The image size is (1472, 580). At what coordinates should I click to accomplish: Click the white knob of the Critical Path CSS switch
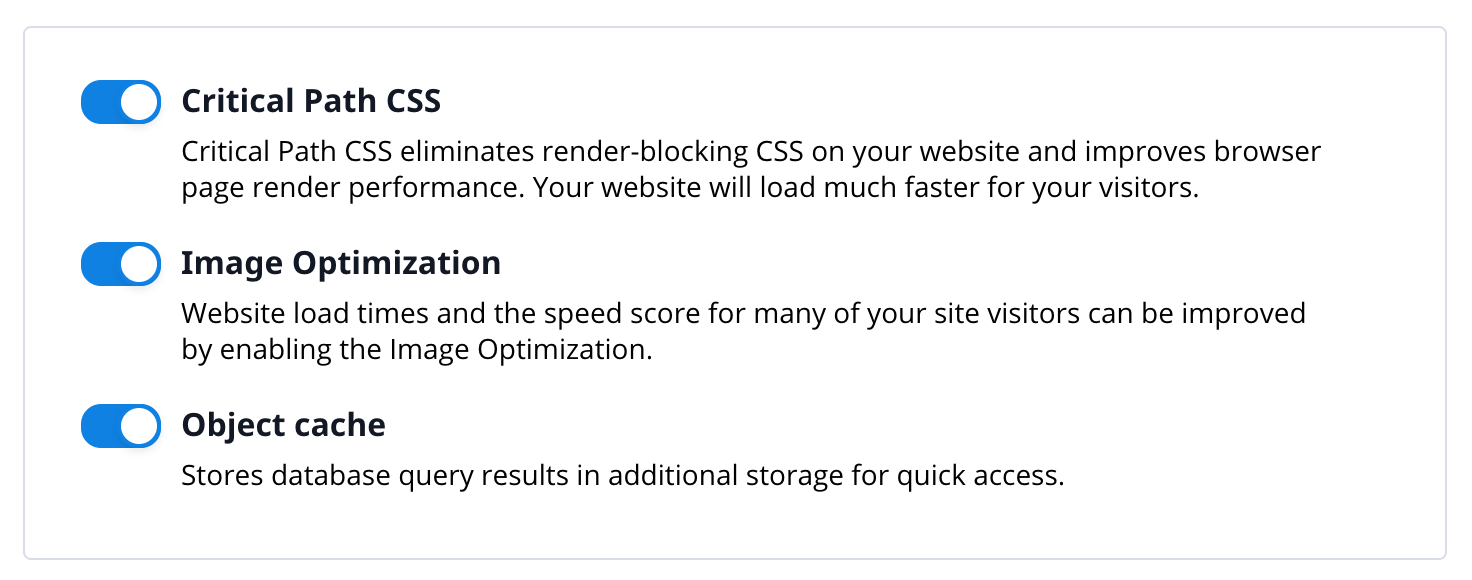point(140,102)
